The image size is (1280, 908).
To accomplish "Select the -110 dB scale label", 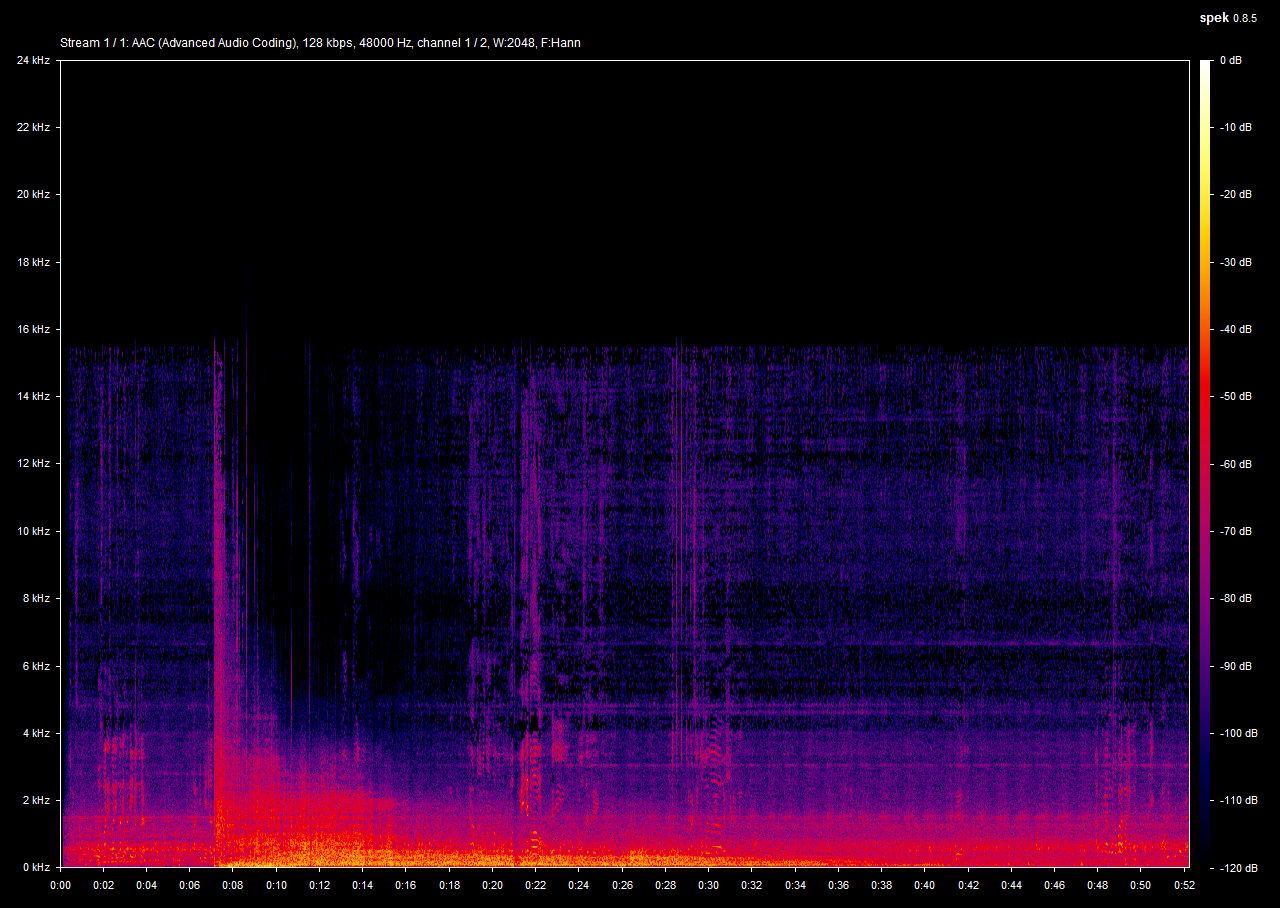I will 1237,800.
